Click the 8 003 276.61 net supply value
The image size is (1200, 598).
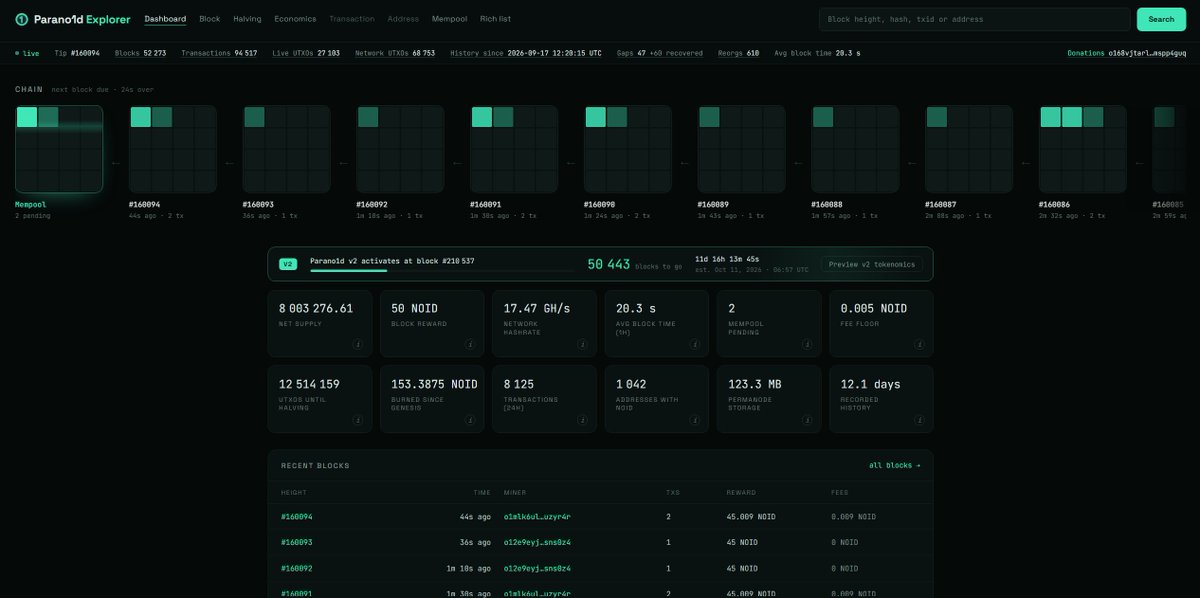pos(316,308)
